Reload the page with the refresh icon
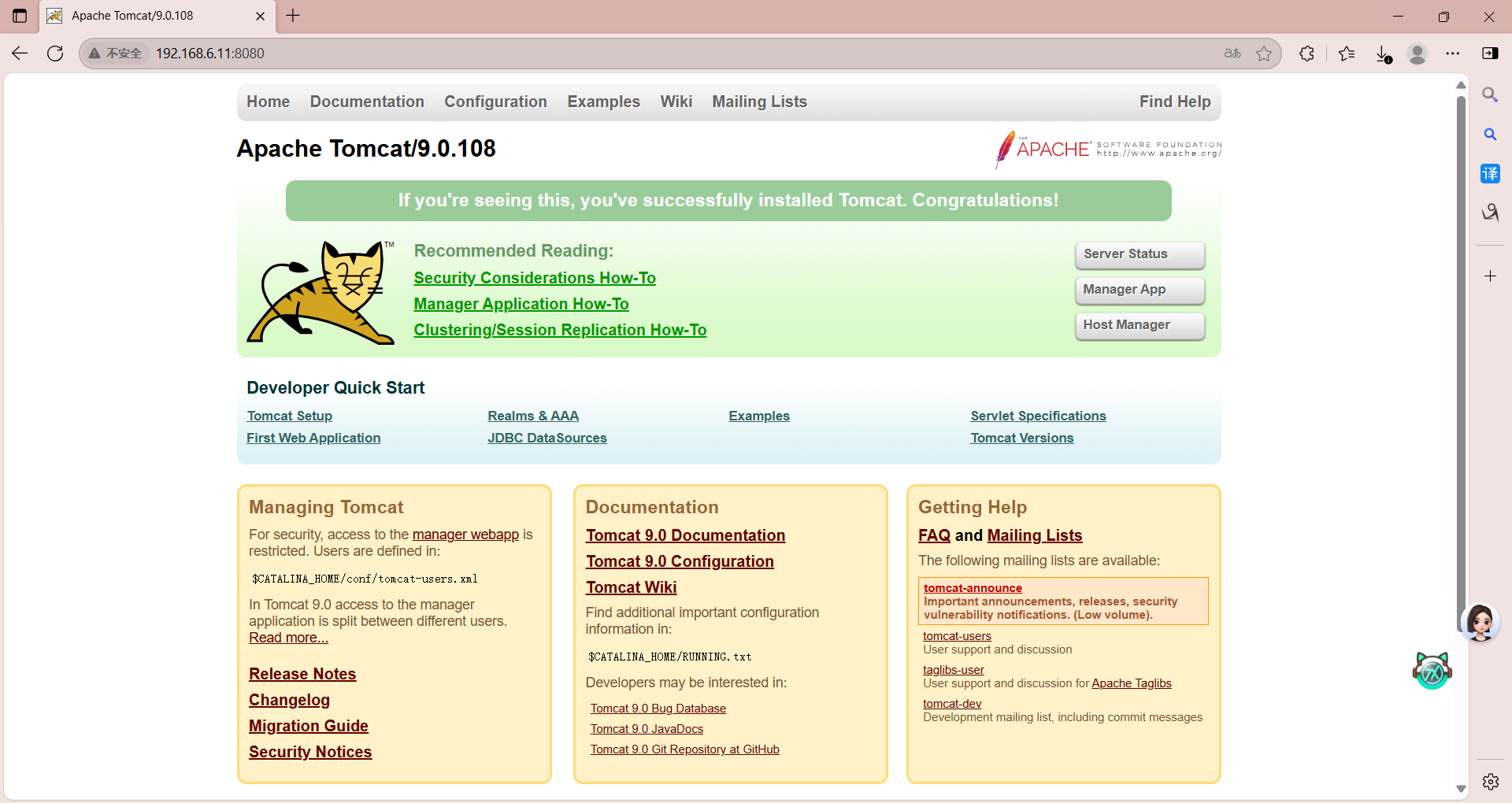Viewport: 1512px width, 803px height. click(55, 54)
